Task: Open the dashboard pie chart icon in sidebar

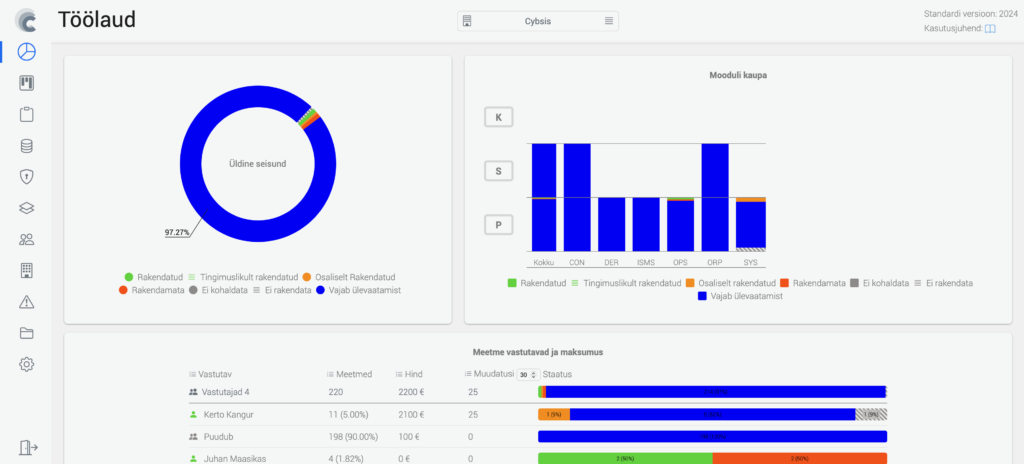Action: click(x=27, y=51)
